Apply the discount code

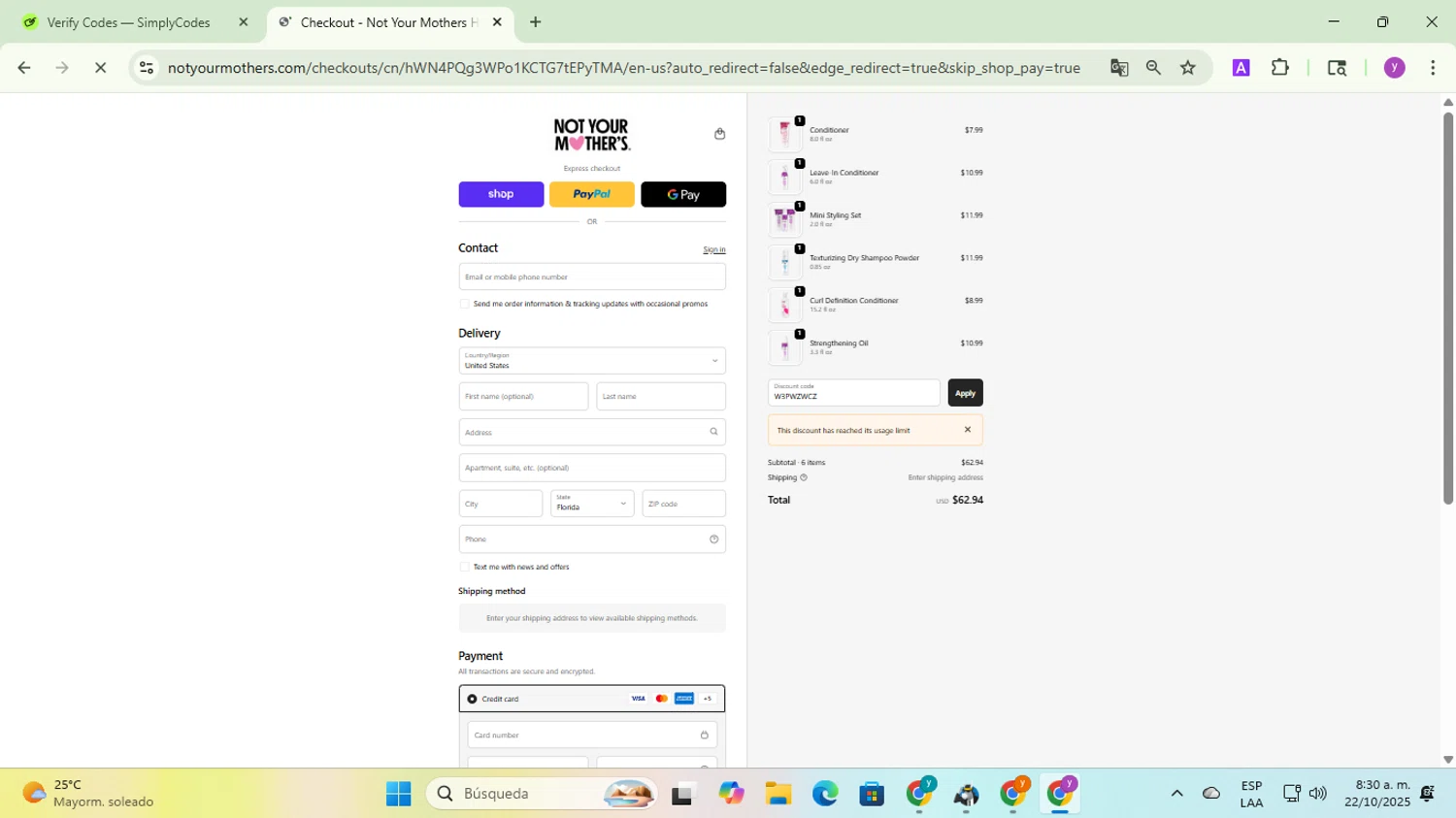tap(965, 393)
